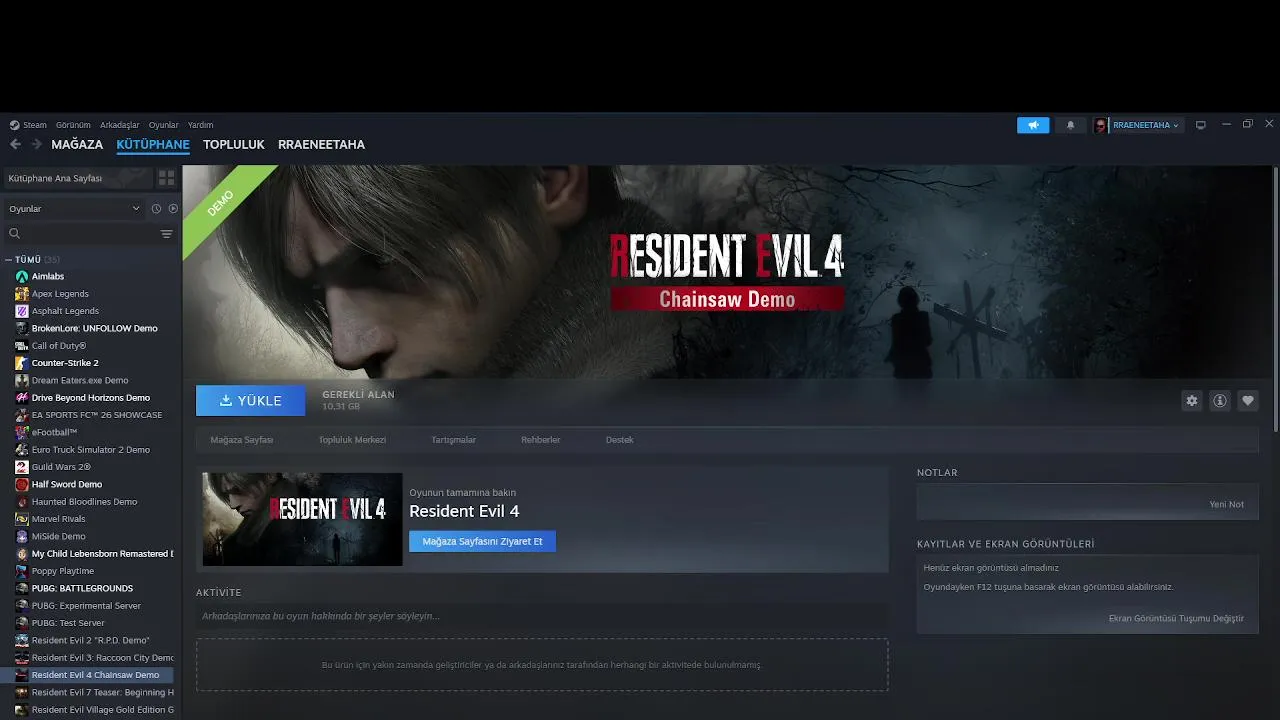
Task: Click the Call of Duty game icon
Action: point(22,346)
